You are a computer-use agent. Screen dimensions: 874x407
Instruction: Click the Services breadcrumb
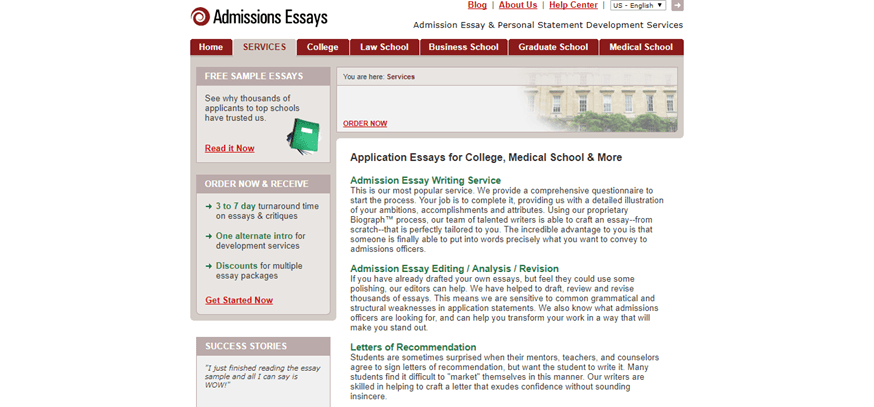click(x=401, y=77)
